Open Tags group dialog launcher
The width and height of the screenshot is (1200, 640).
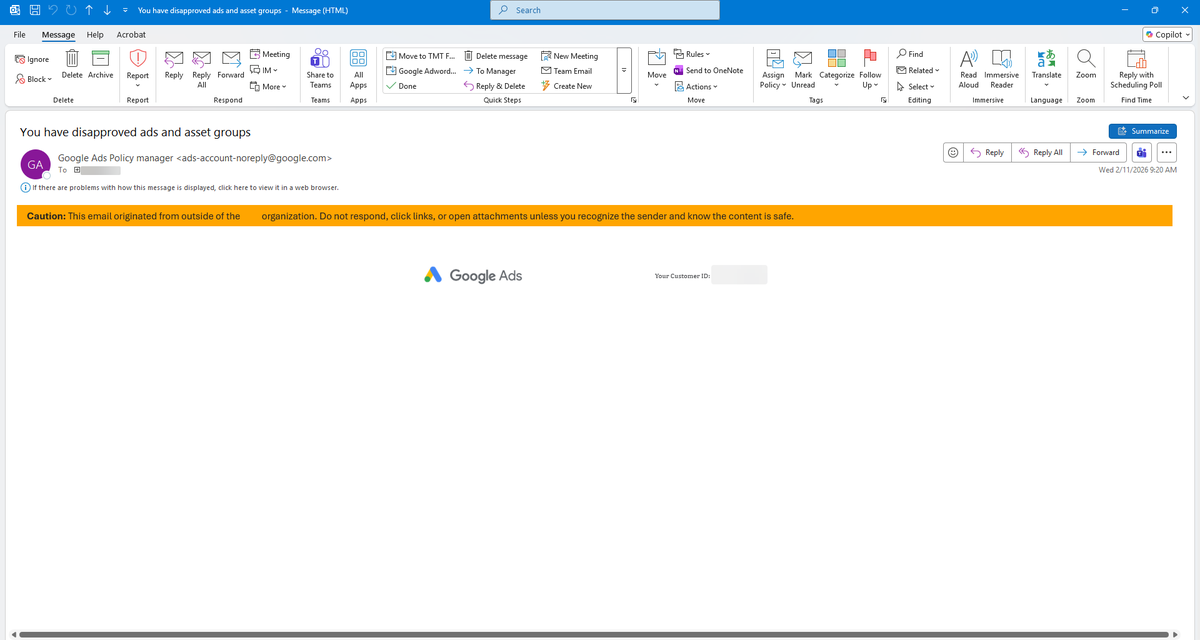tap(883, 100)
